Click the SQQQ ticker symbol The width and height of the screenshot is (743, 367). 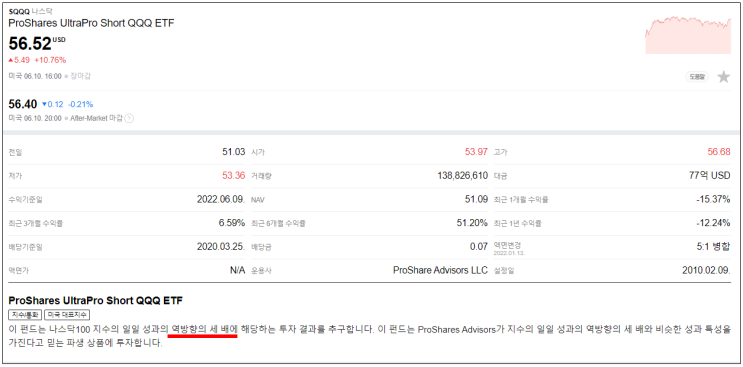pyautogui.click(x=19, y=13)
